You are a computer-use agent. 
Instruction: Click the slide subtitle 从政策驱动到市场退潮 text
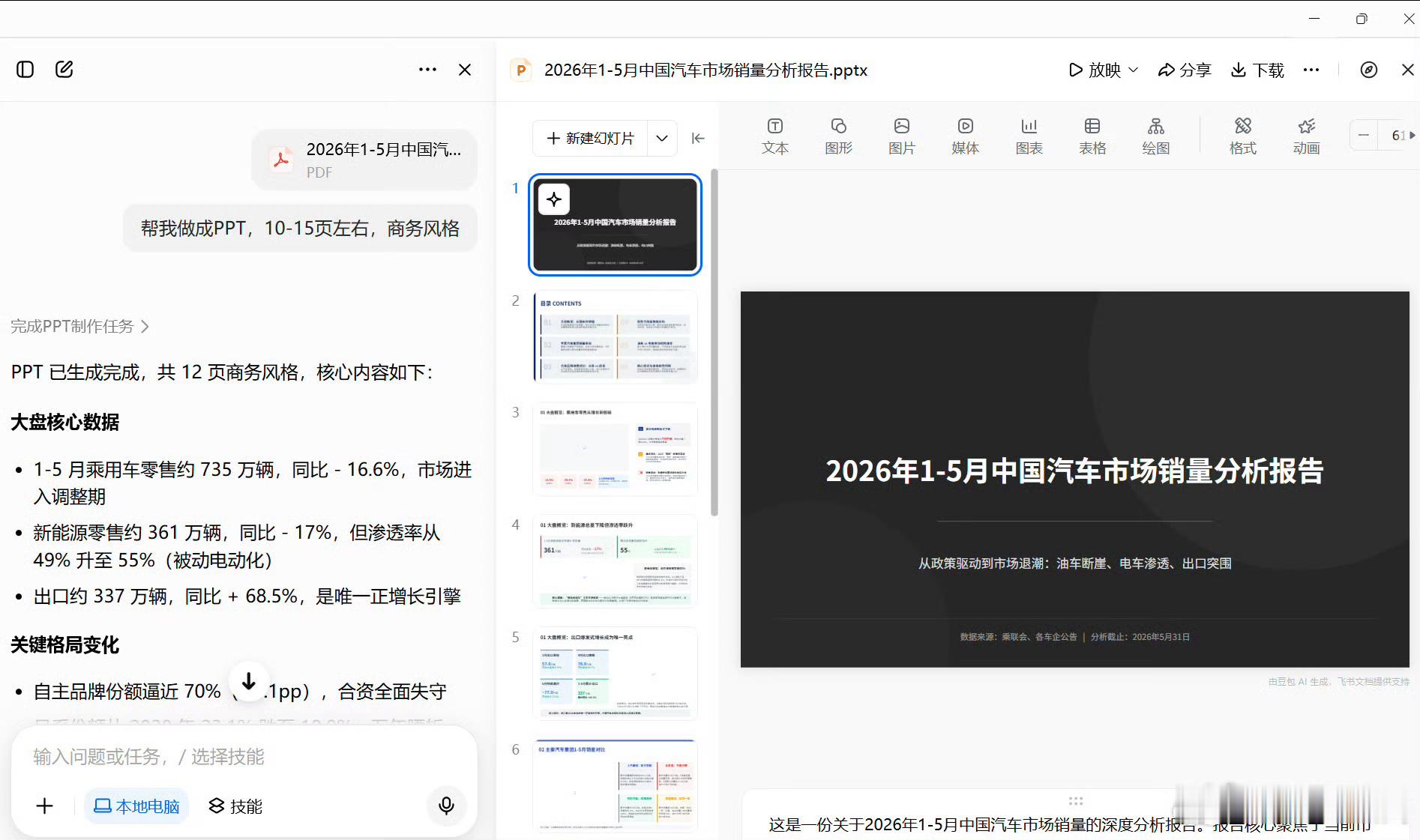pos(1074,563)
